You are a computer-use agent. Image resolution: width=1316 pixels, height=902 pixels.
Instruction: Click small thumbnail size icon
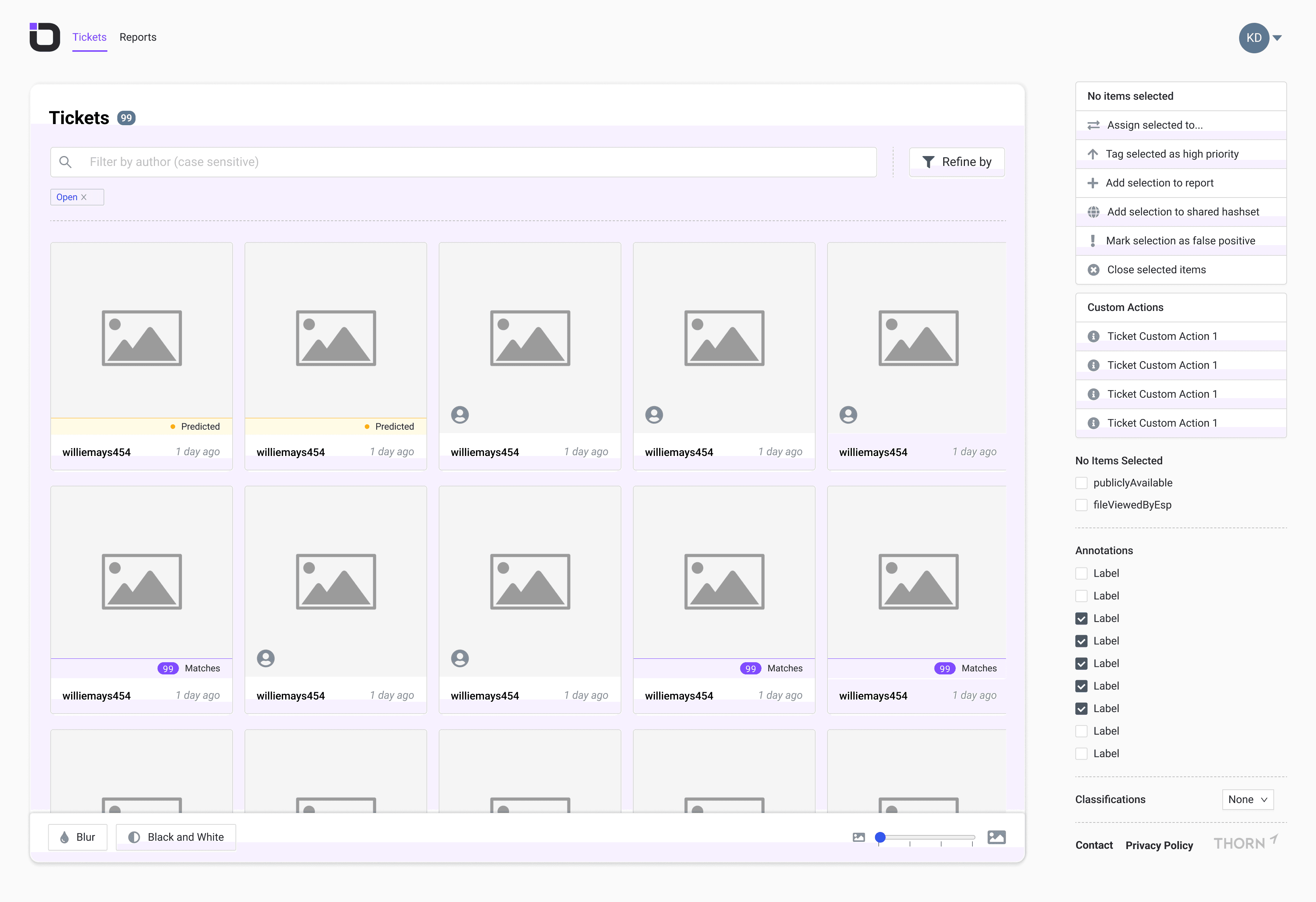coord(858,837)
